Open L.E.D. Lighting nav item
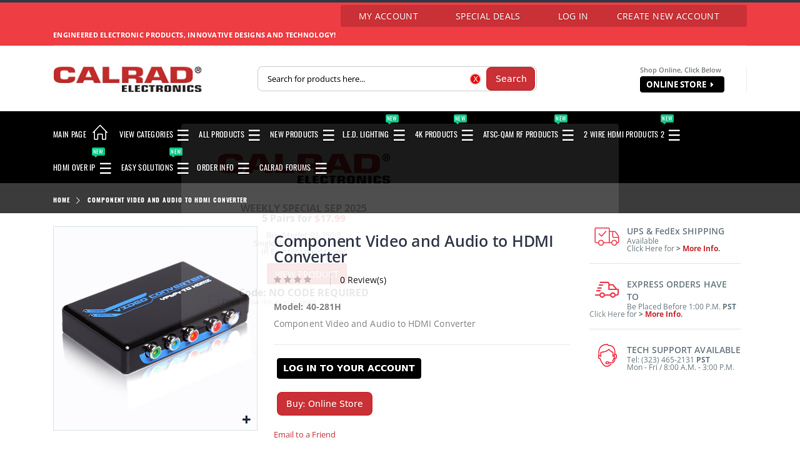Screen dimensions: 800x450 click(365, 135)
